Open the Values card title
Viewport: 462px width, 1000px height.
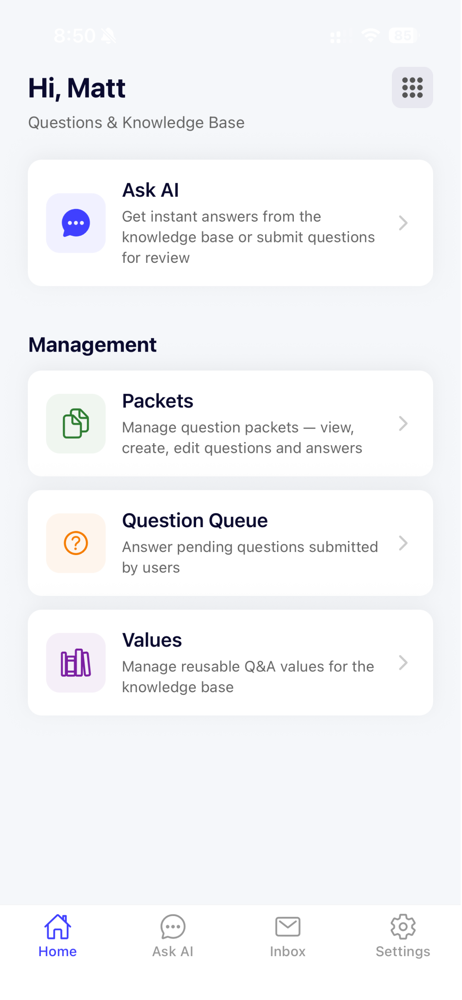[x=152, y=641]
